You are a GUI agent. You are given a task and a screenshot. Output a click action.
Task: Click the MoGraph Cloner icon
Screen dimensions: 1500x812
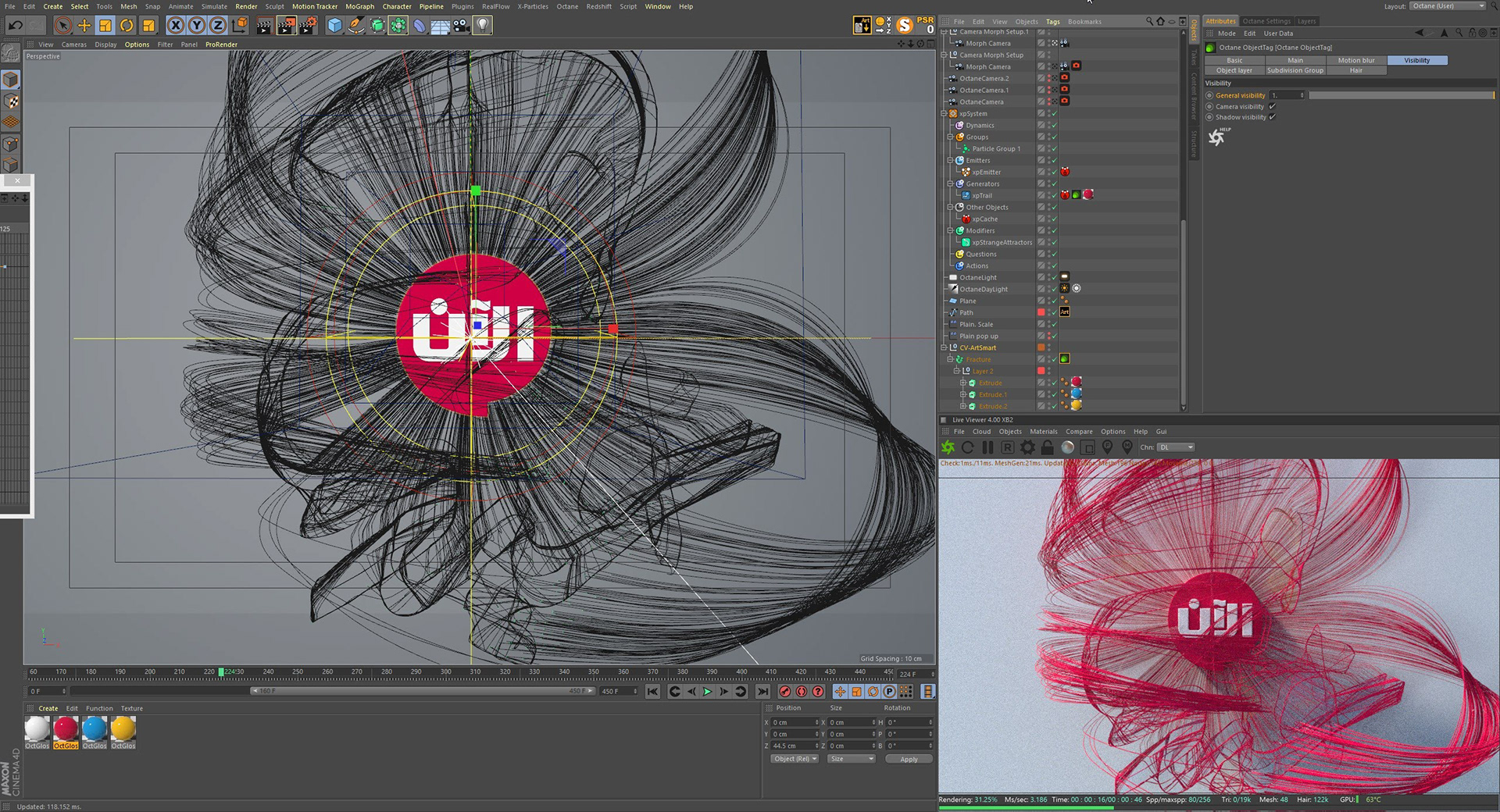click(x=398, y=26)
